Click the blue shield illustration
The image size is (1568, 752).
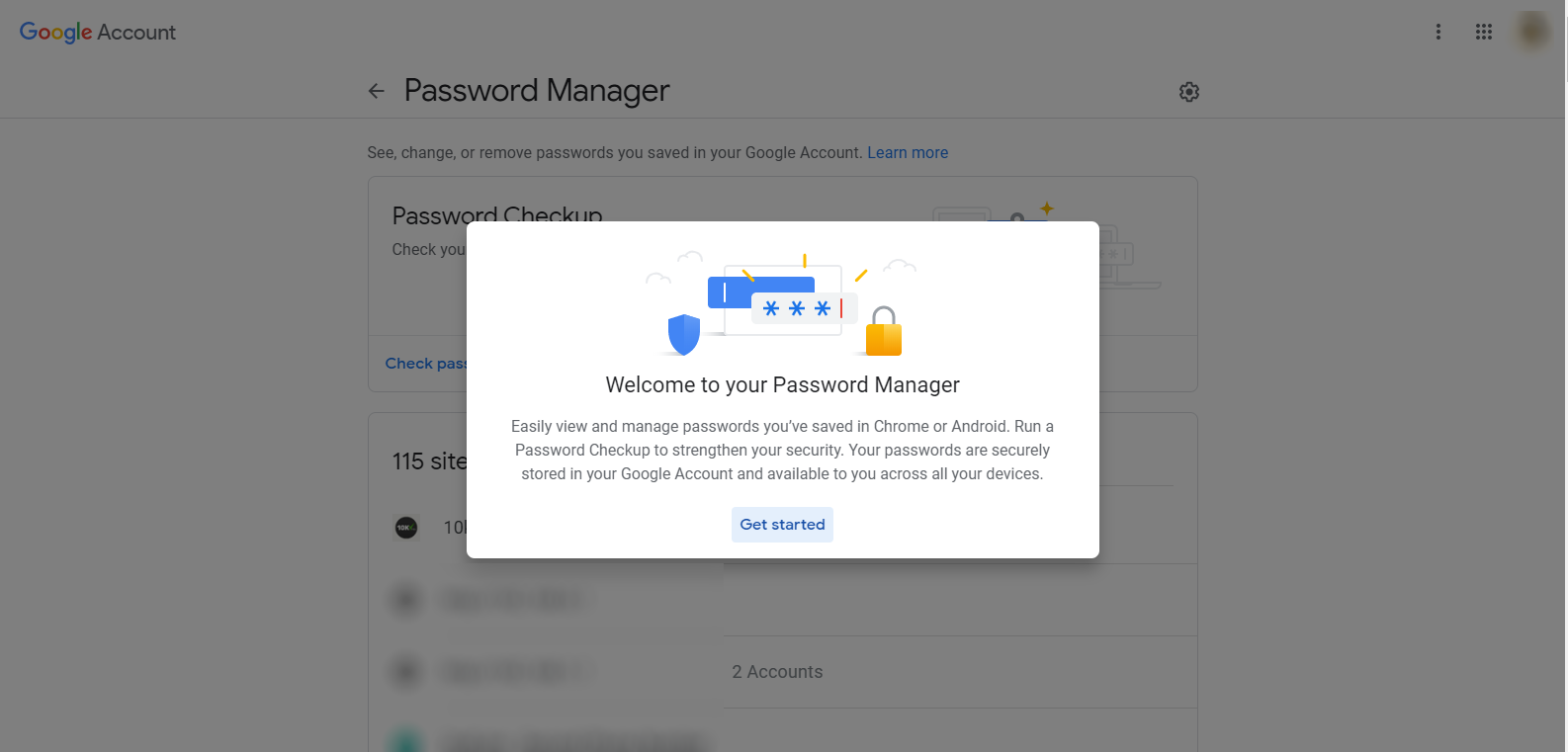684,334
